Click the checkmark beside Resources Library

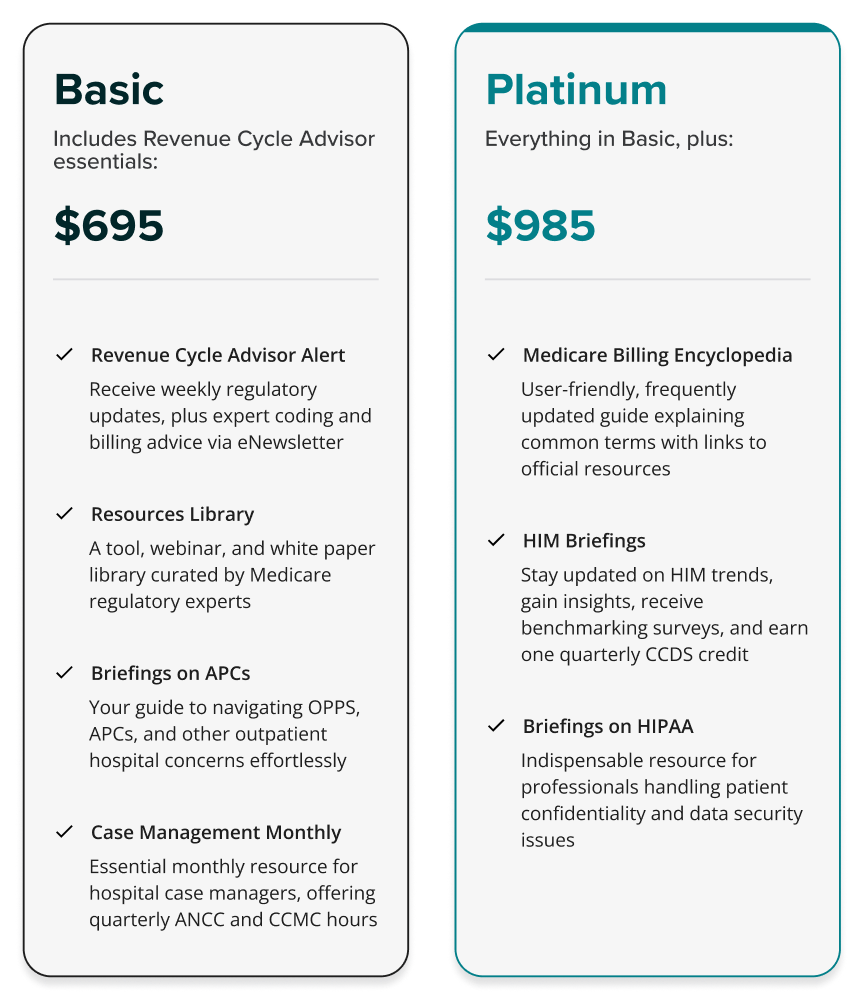64,513
